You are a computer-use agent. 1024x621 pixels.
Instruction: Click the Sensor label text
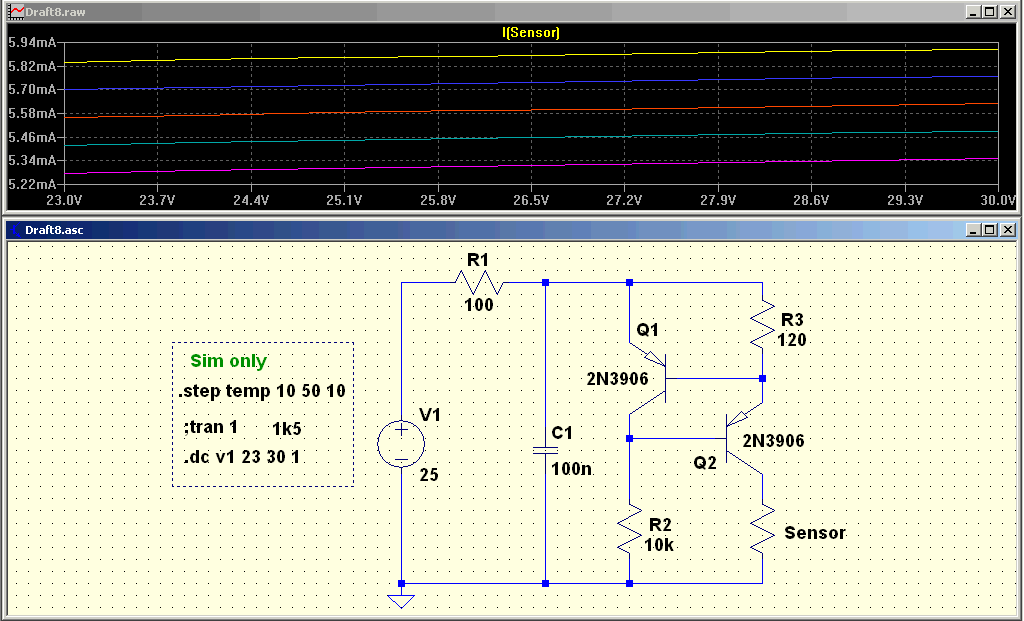tap(814, 533)
